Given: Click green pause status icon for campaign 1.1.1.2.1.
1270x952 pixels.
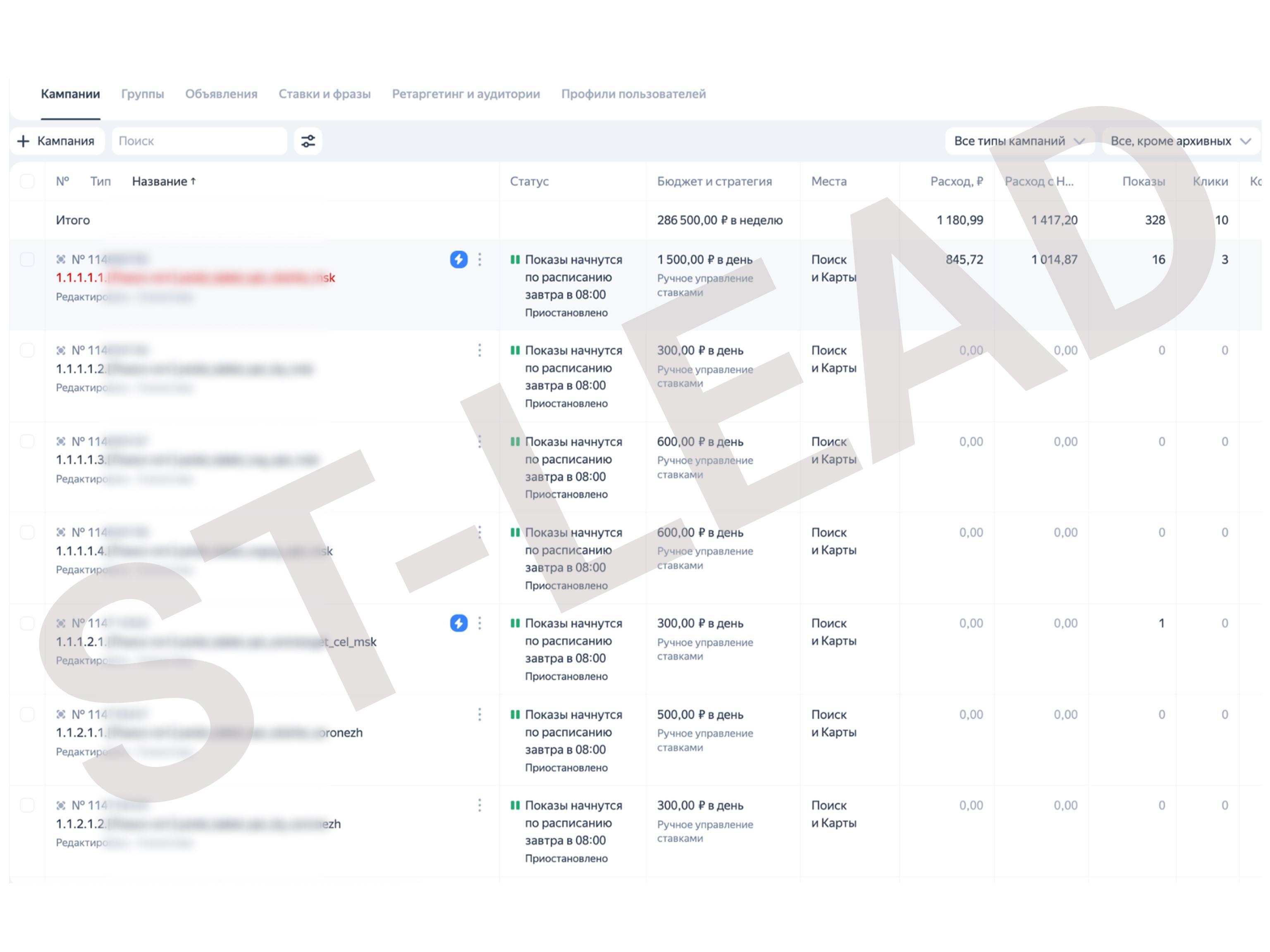Looking at the screenshot, I should tap(515, 623).
